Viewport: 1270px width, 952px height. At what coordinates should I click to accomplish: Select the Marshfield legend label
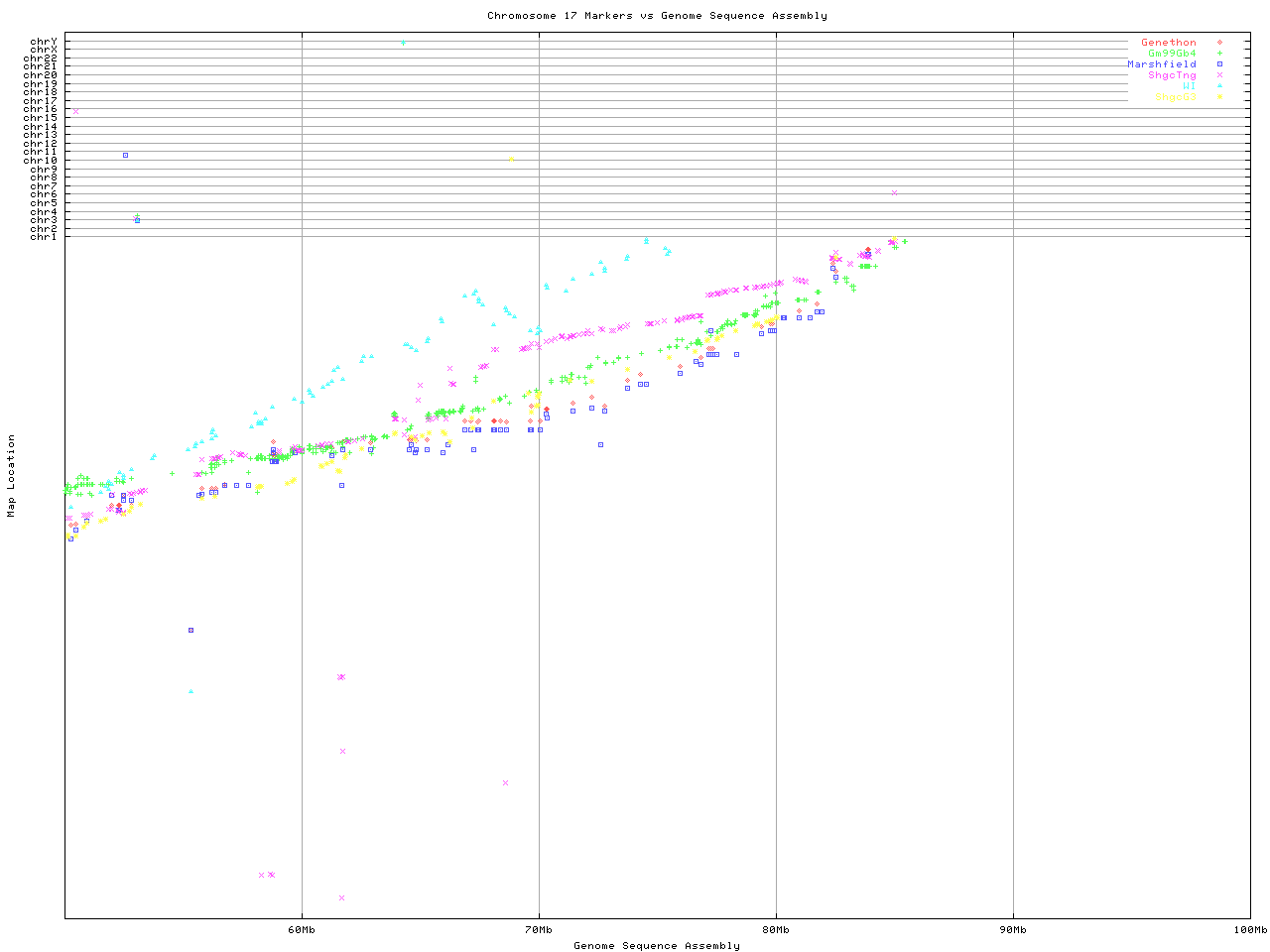pos(1161,64)
